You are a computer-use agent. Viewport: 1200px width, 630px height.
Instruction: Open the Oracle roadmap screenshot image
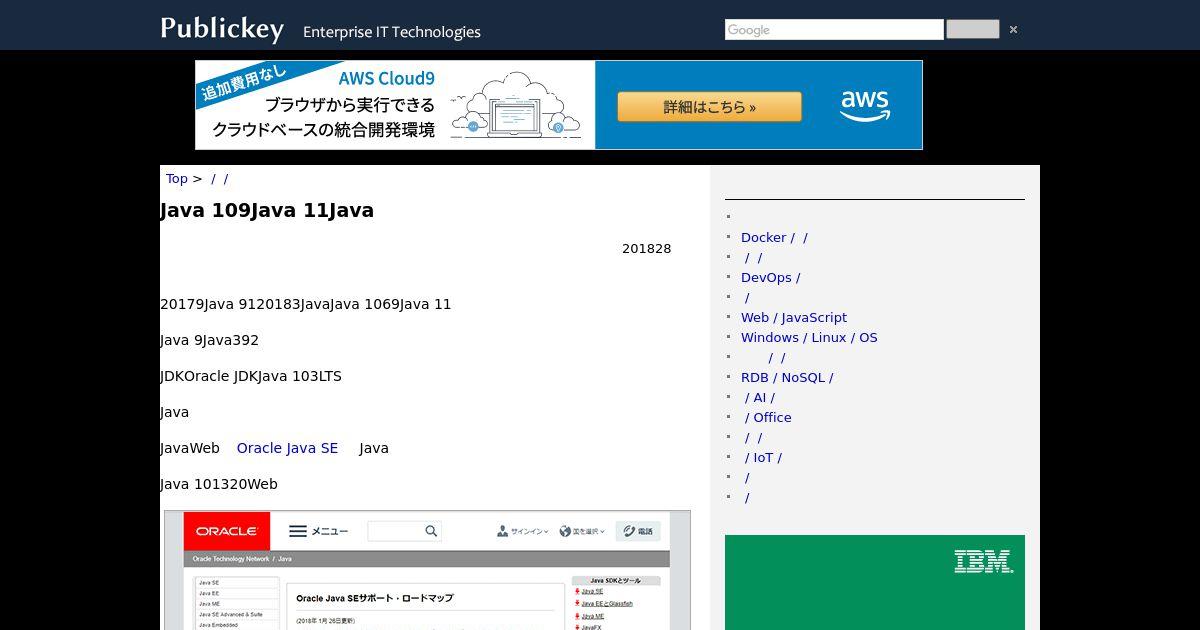427,570
